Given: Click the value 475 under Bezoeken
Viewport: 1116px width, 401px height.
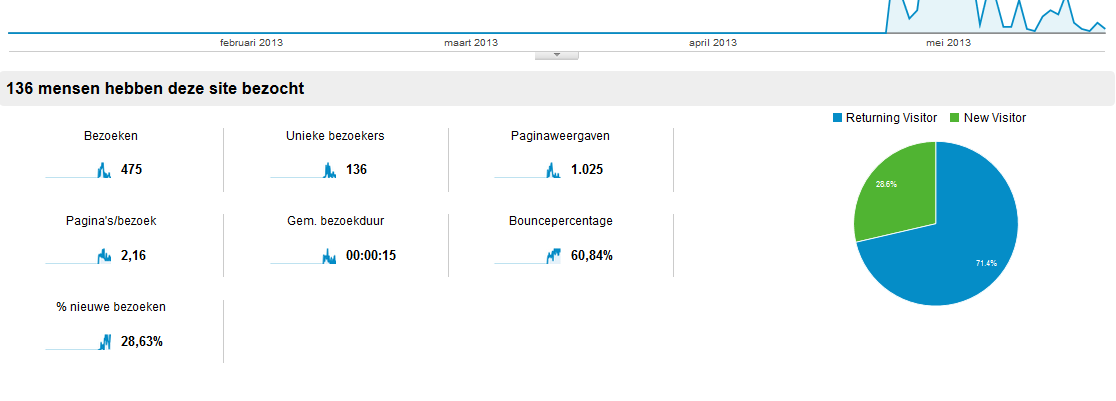Looking at the screenshot, I should pyautogui.click(x=132, y=170).
